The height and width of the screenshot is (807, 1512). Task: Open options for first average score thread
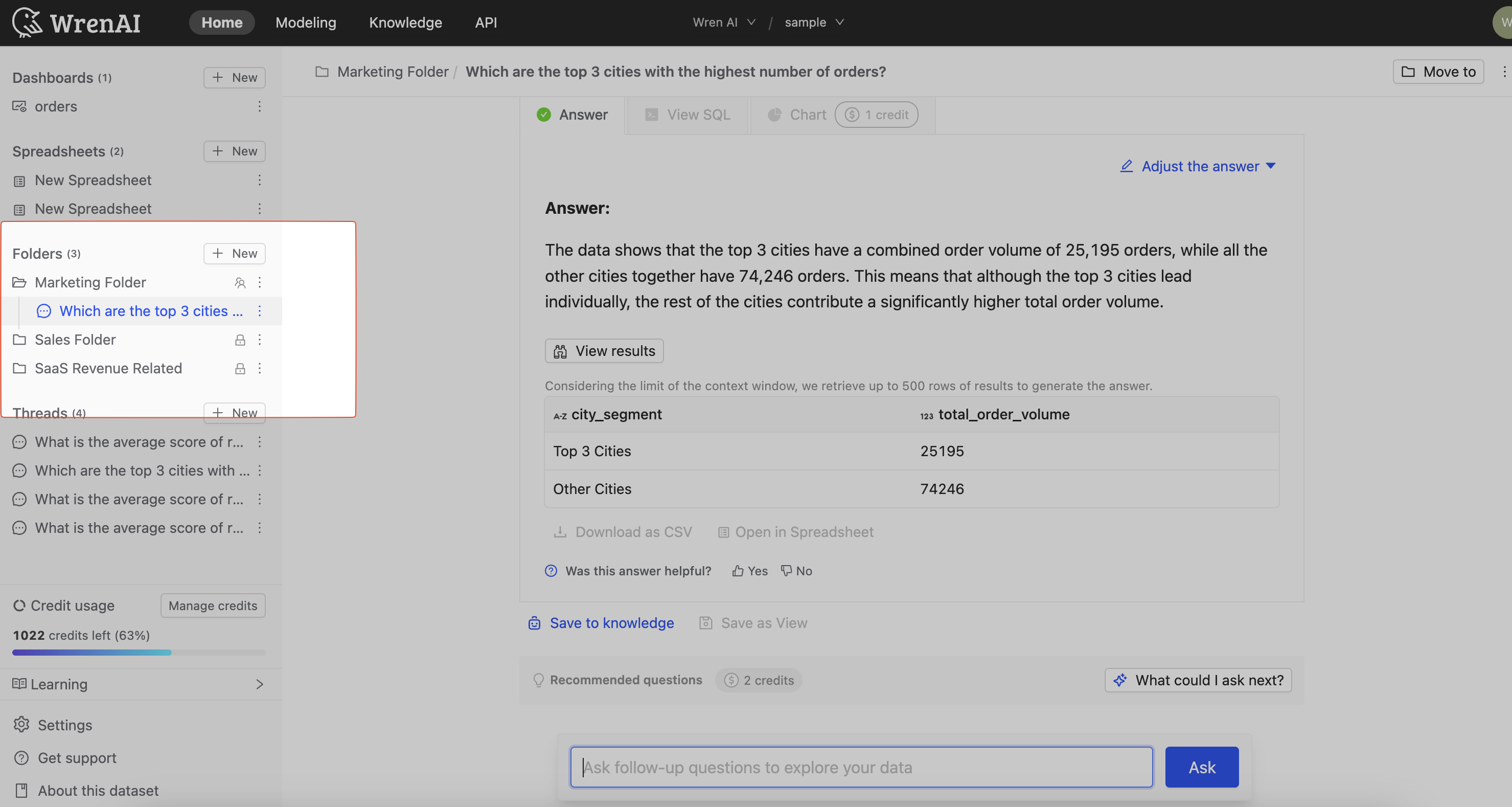[x=260, y=442]
